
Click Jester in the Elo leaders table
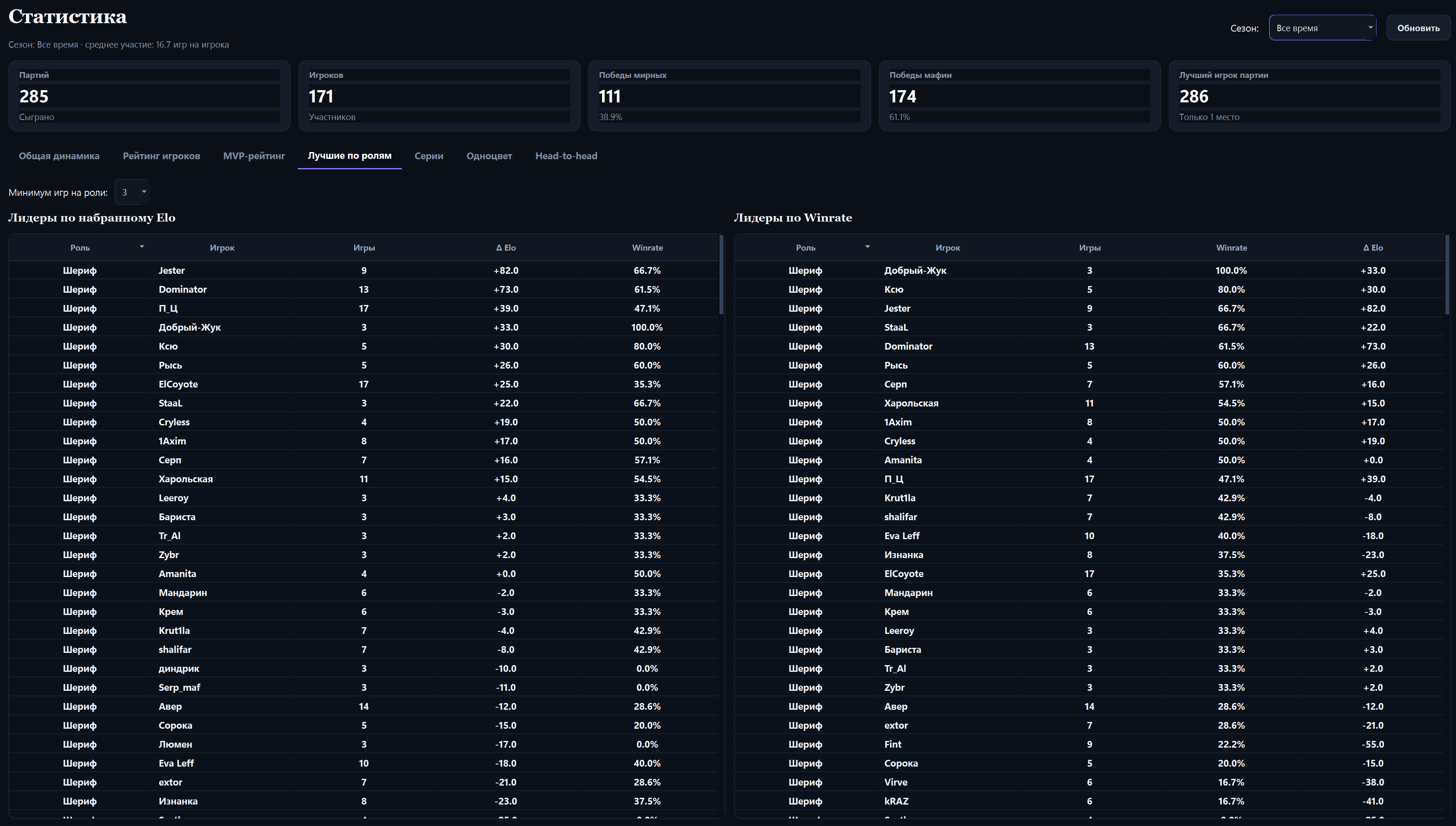pyautogui.click(x=172, y=270)
